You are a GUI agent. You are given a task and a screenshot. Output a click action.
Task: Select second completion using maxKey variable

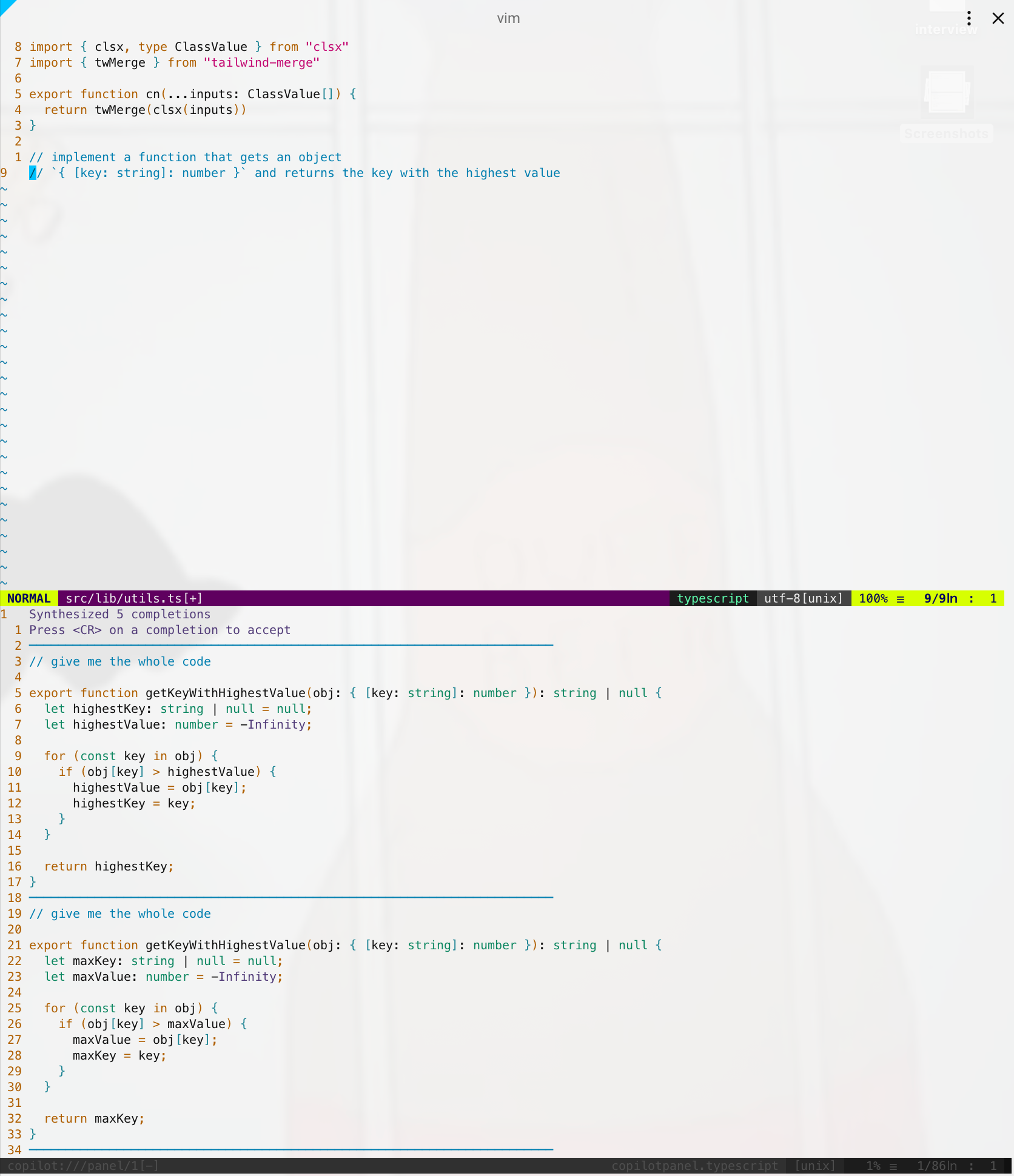click(x=345, y=945)
